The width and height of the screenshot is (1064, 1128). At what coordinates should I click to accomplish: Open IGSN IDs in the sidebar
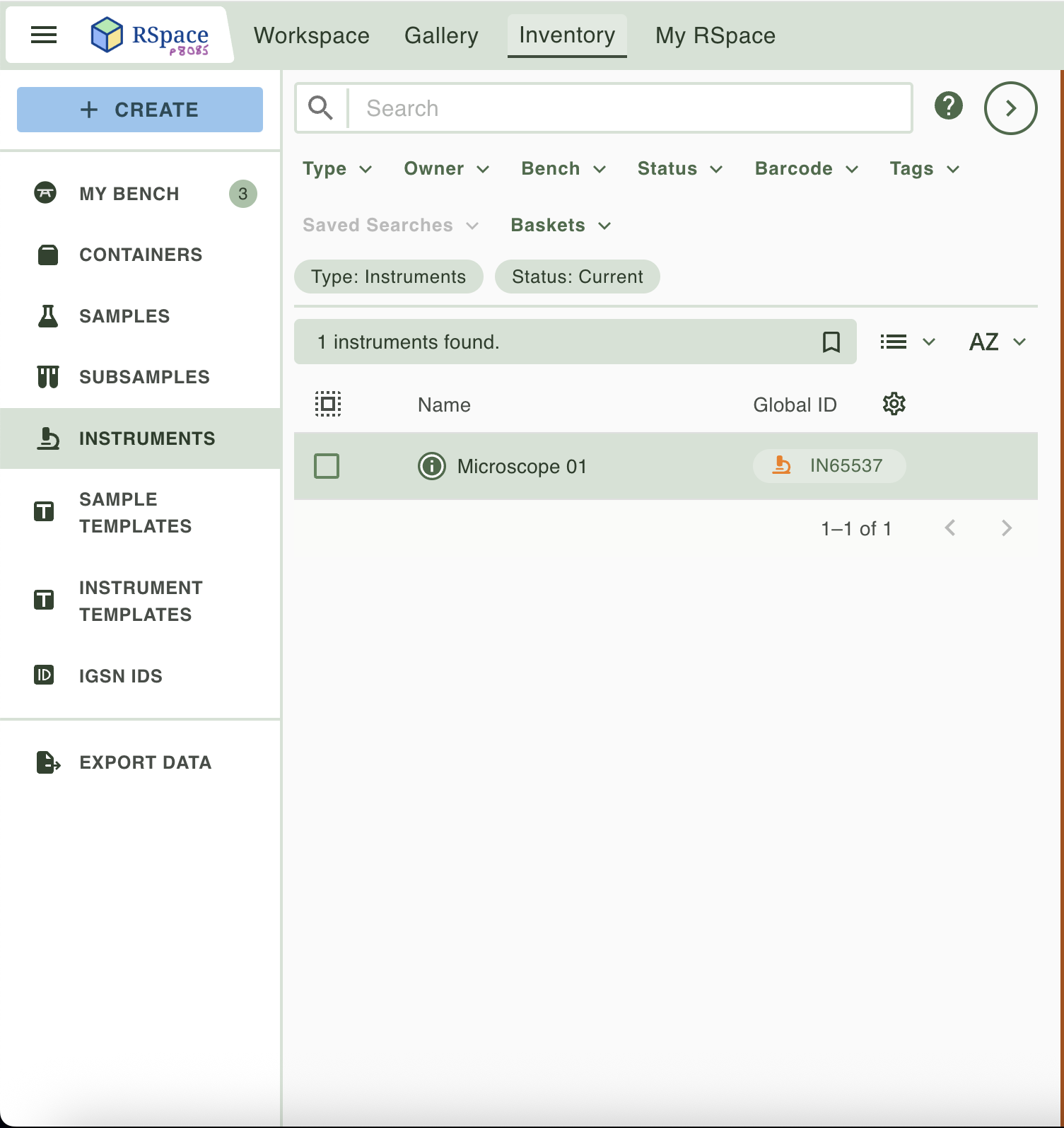141,675
